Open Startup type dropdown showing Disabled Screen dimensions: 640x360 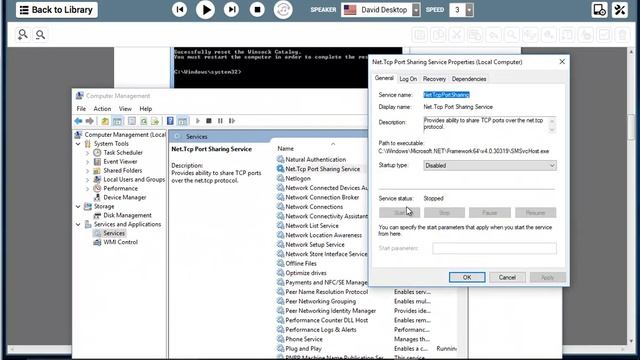click(490, 166)
